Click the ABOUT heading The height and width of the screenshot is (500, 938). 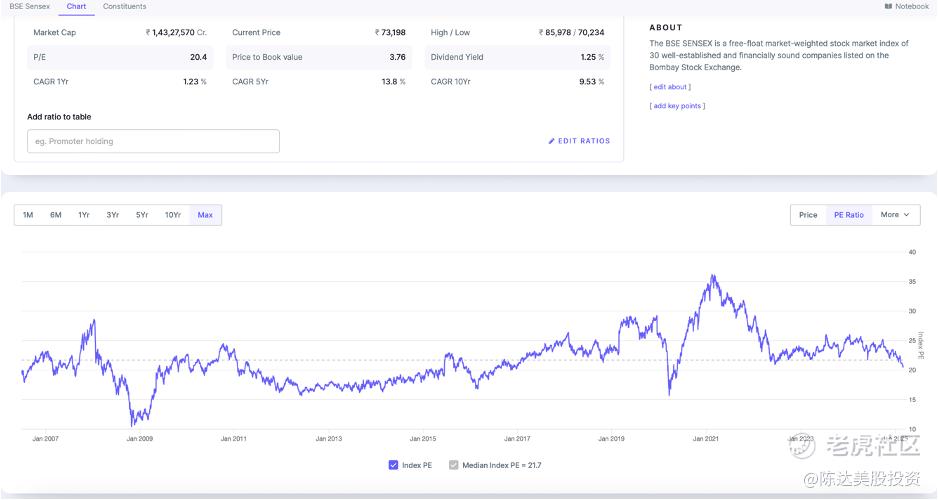[666, 28]
